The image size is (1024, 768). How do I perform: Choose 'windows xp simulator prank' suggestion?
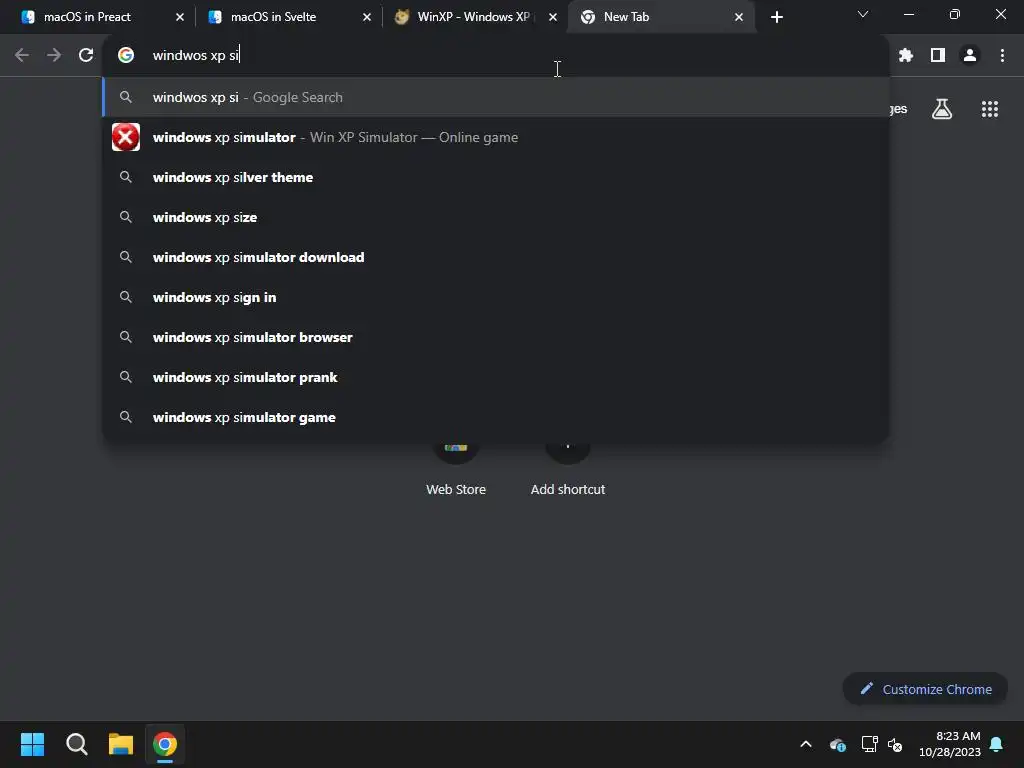pyautogui.click(x=496, y=377)
